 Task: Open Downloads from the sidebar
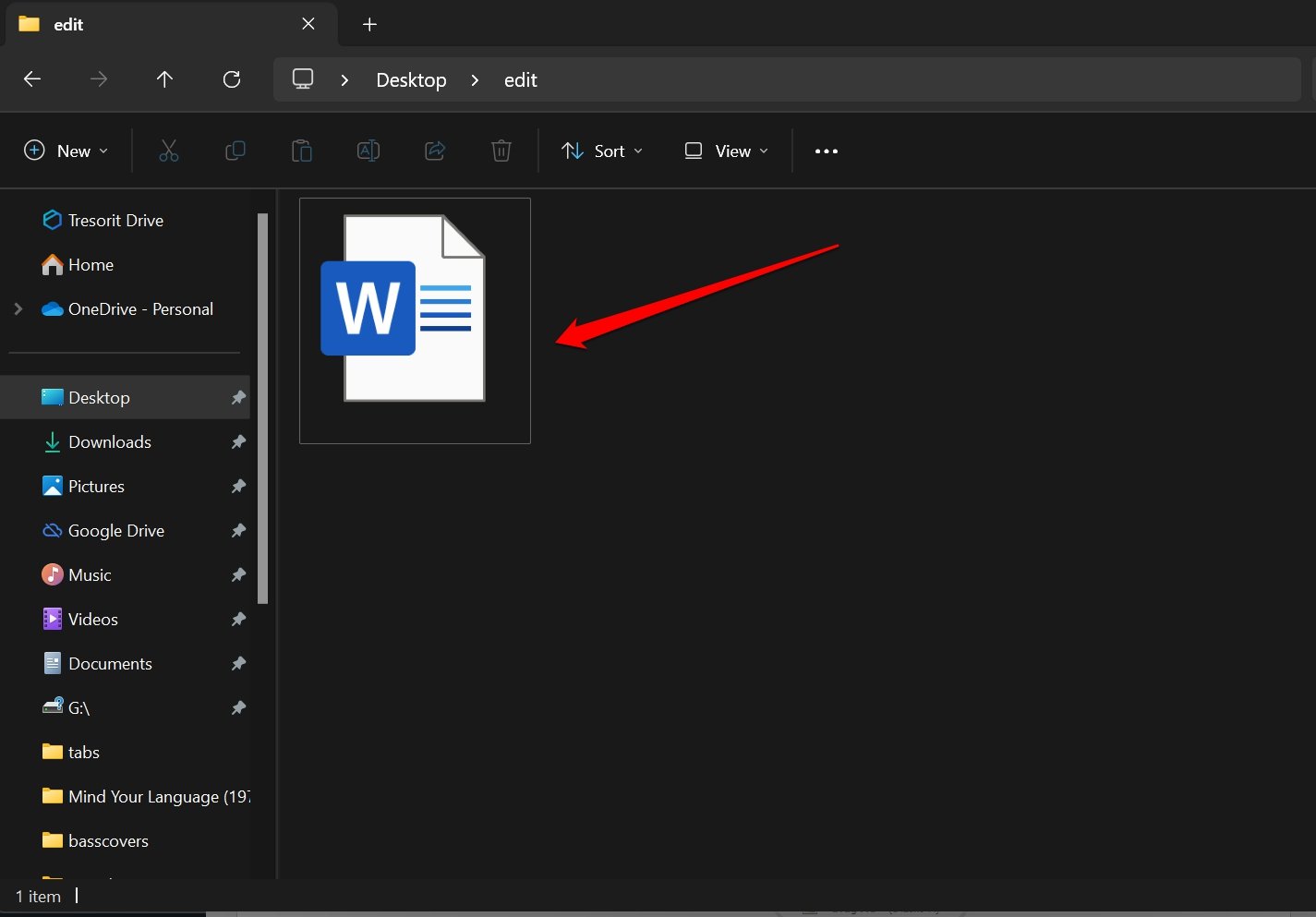click(109, 442)
